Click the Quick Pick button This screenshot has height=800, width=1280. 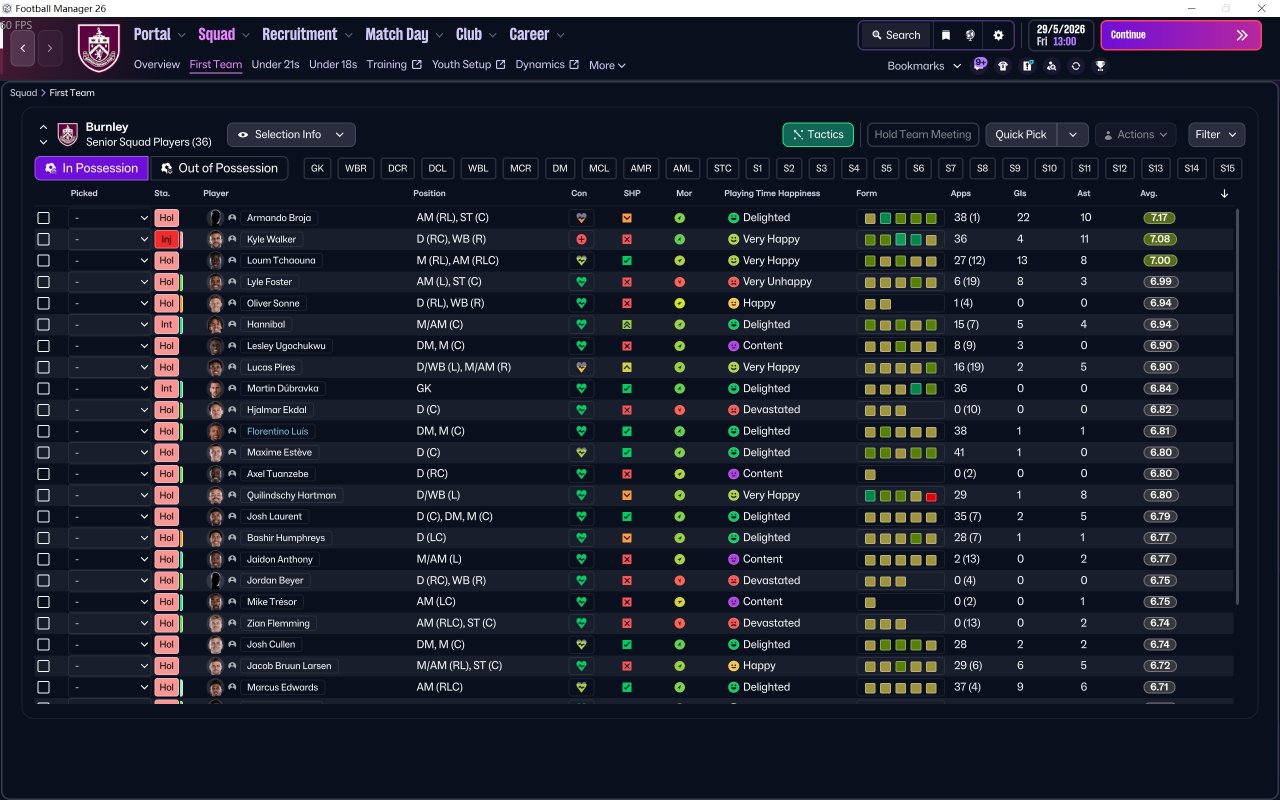[1021, 134]
